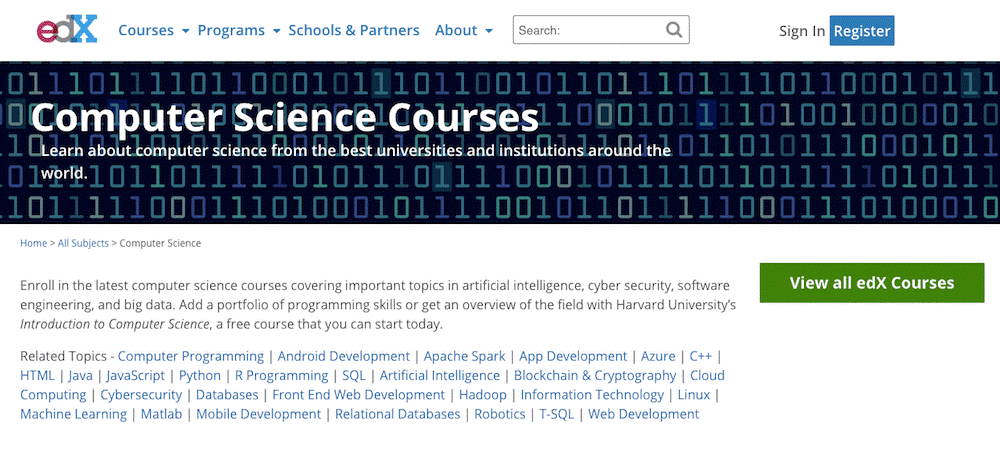The image size is (1000, 450).
Task: Open All Subjects breadcrumb
Action: tap(83, 243)
